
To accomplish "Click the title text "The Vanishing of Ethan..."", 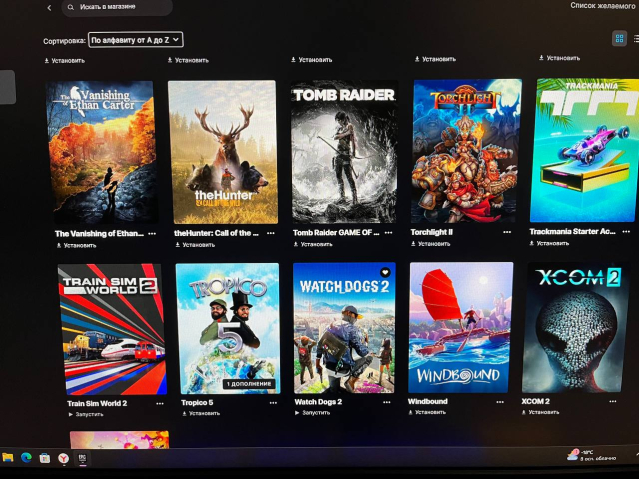I will point(99,234).
